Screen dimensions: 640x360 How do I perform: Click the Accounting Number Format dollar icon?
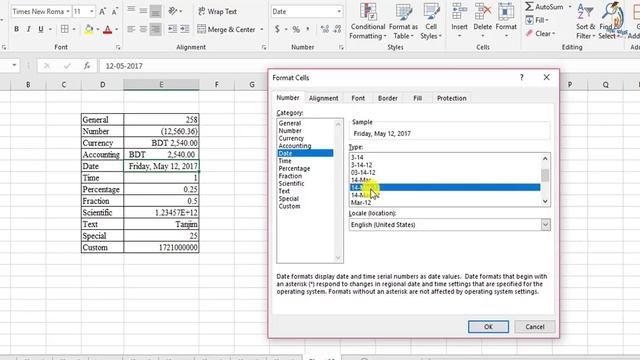[278, 29]
